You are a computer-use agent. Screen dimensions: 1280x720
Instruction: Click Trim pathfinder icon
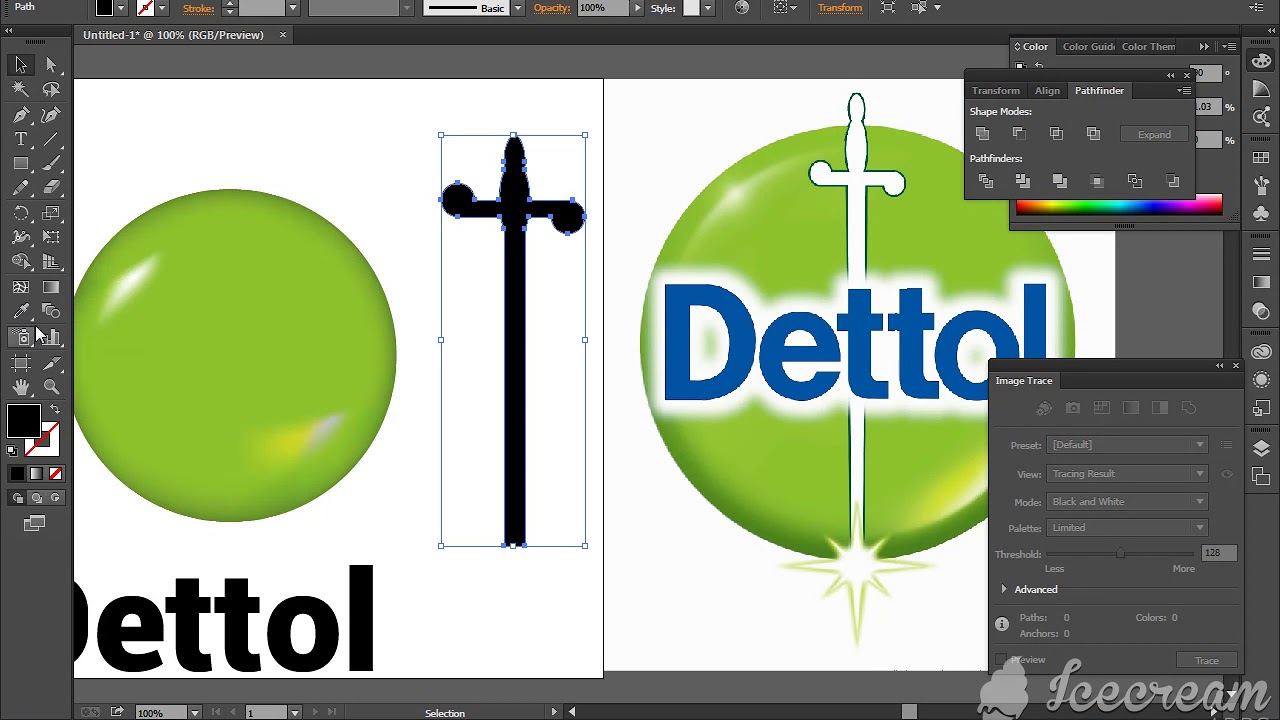tap(1022, 181)
